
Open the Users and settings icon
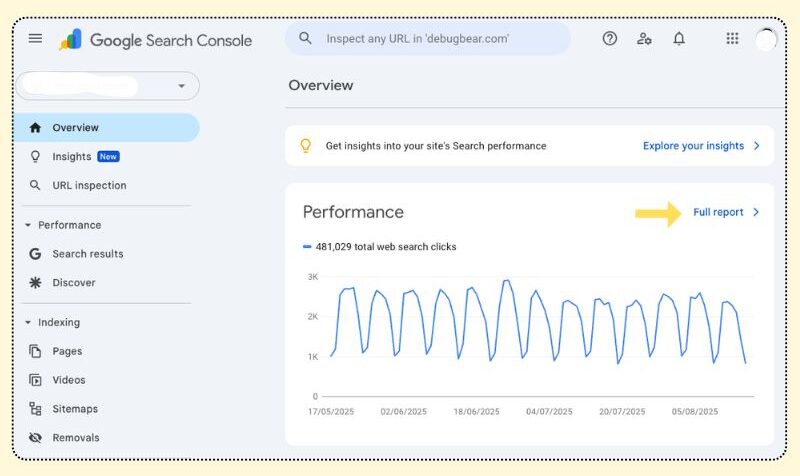click(x=644, y=38)
